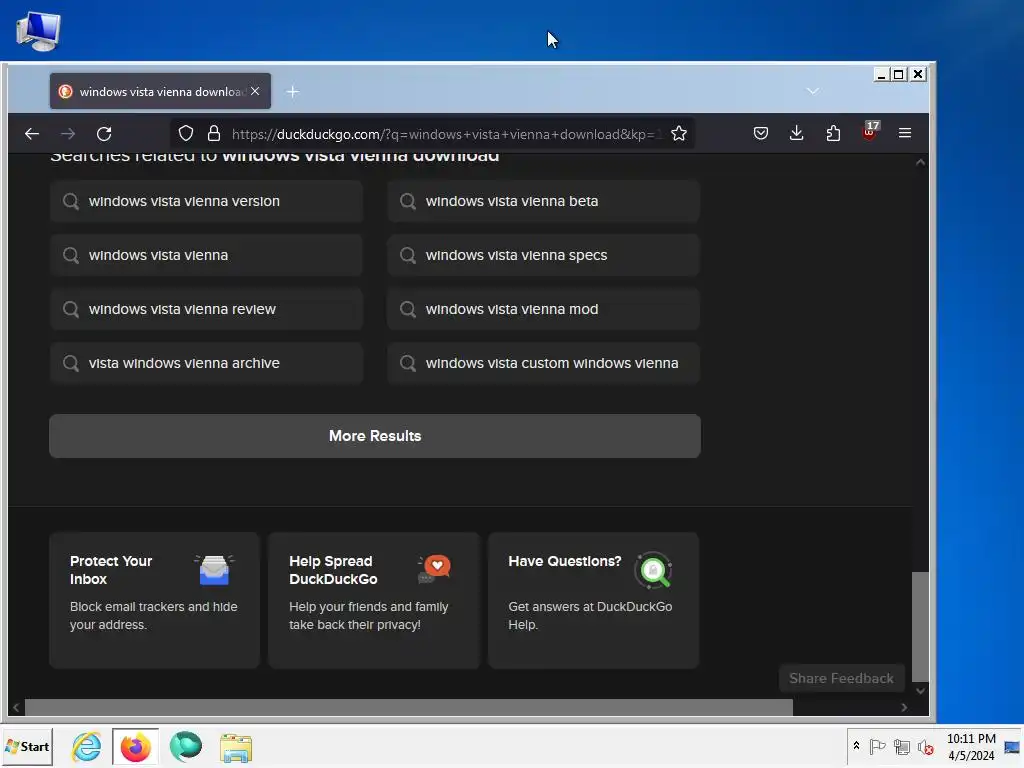Load More Results

tap(375, 436)
